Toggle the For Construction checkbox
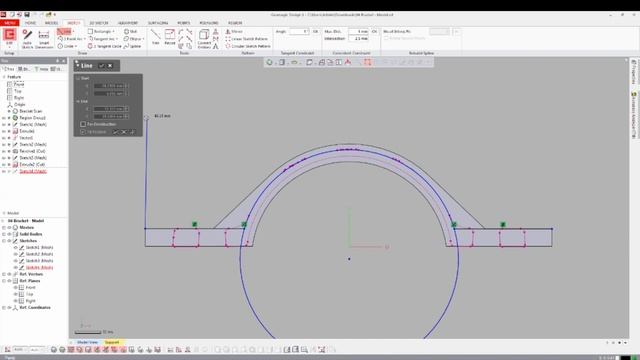The height and width of the screenshot is (360, 640). click(x=83, y=124)
